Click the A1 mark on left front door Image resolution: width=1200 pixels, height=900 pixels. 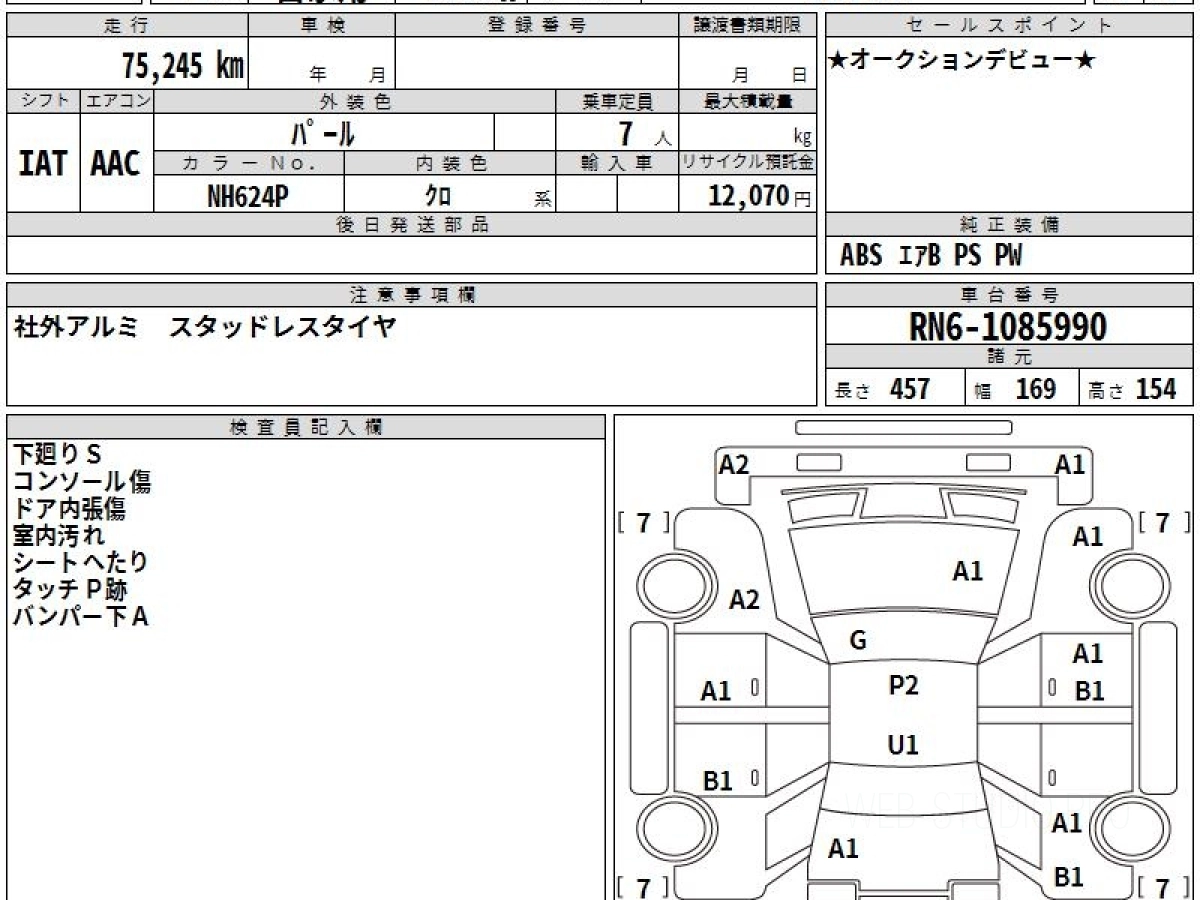(716, 691)
